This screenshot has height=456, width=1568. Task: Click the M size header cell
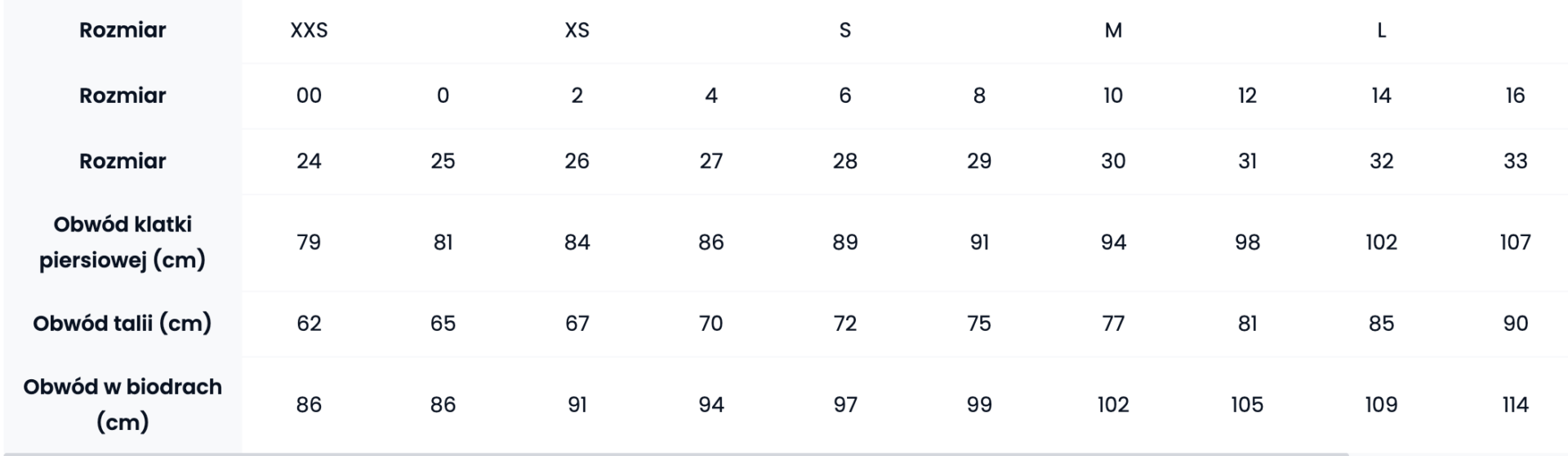[1113, 30]
